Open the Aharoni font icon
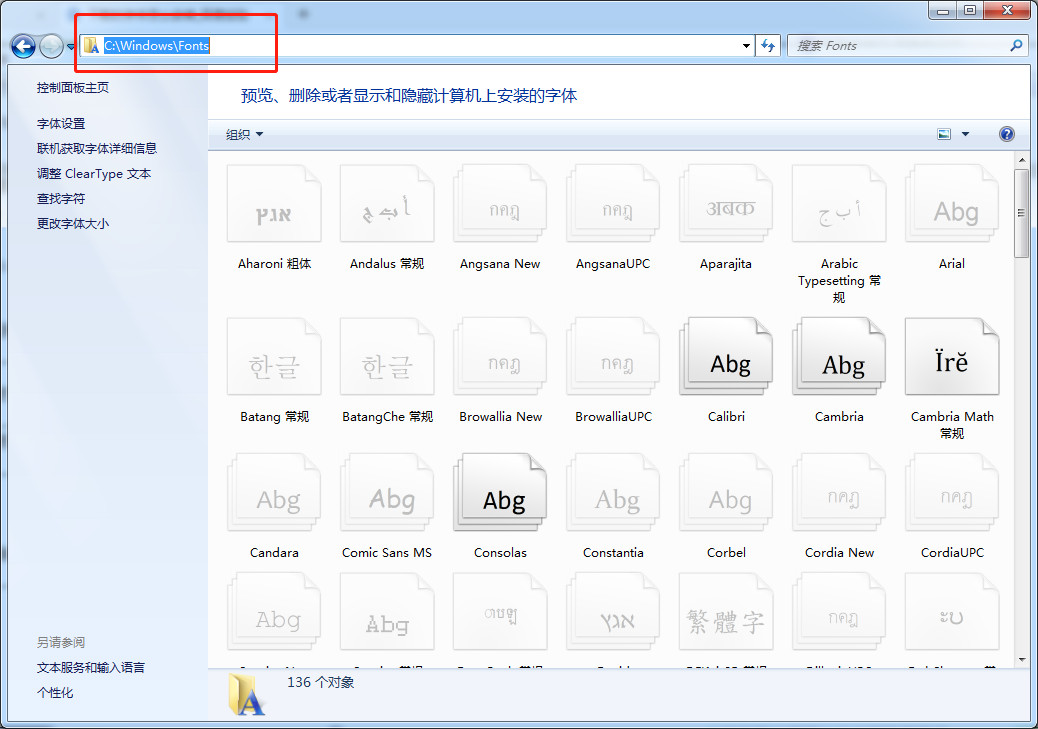 274,204
